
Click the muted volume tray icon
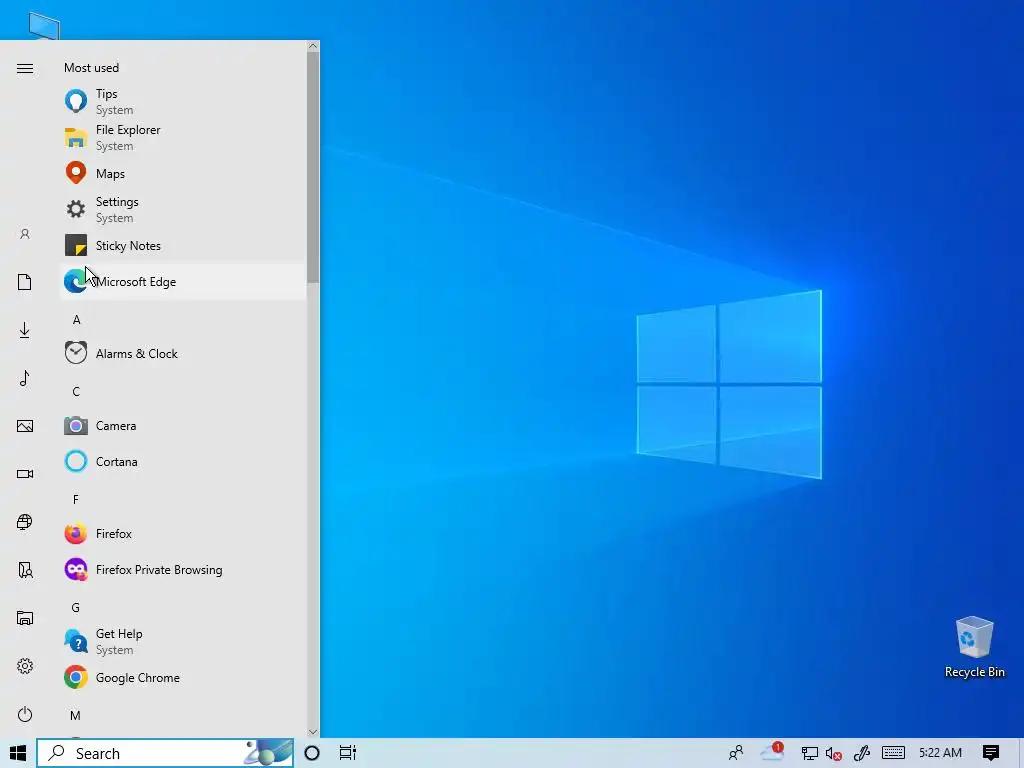[833, 754]
